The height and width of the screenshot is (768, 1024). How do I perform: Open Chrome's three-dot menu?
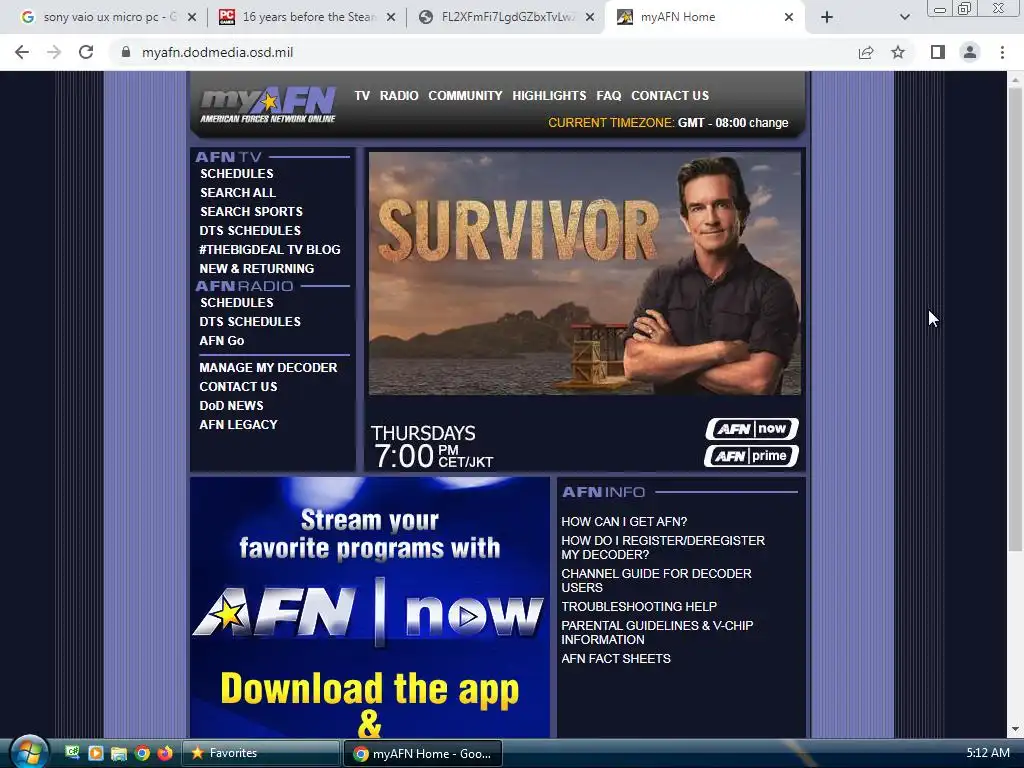(1002, 52)
